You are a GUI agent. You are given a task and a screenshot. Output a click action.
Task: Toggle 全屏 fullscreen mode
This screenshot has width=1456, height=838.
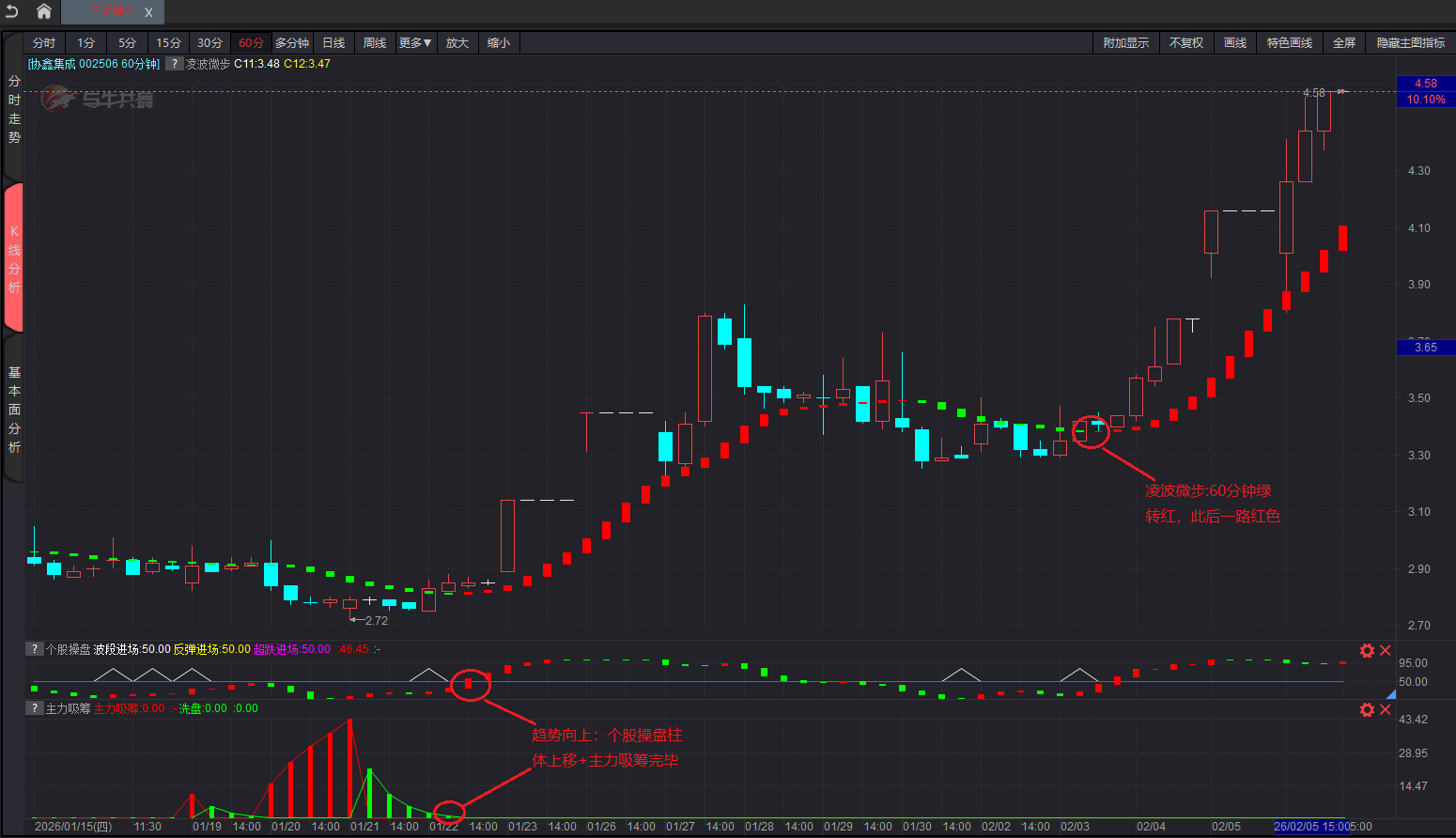1344,43
